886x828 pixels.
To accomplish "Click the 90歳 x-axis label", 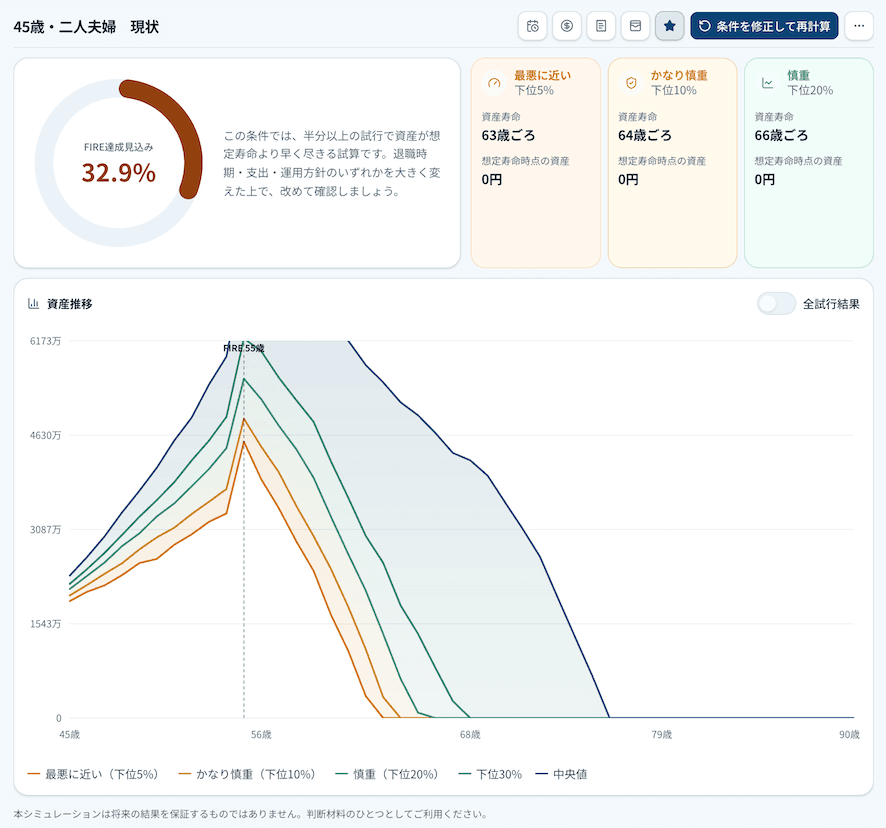I will pos(849,734).
